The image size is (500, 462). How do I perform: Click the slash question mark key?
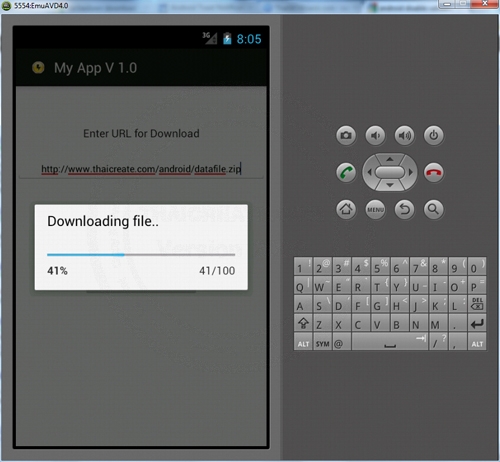tap(438, 342)
